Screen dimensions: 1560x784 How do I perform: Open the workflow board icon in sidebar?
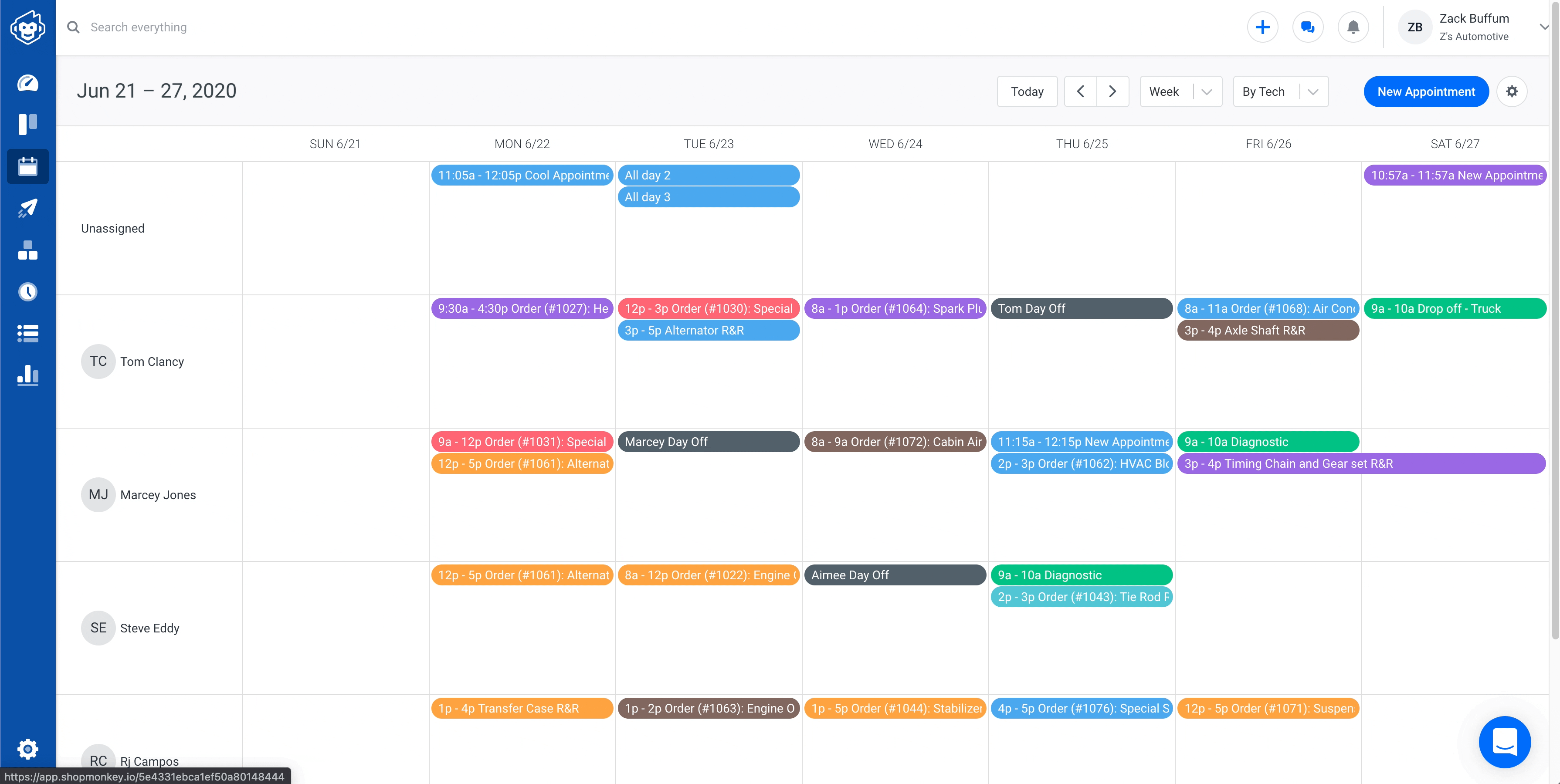(27, 124)
